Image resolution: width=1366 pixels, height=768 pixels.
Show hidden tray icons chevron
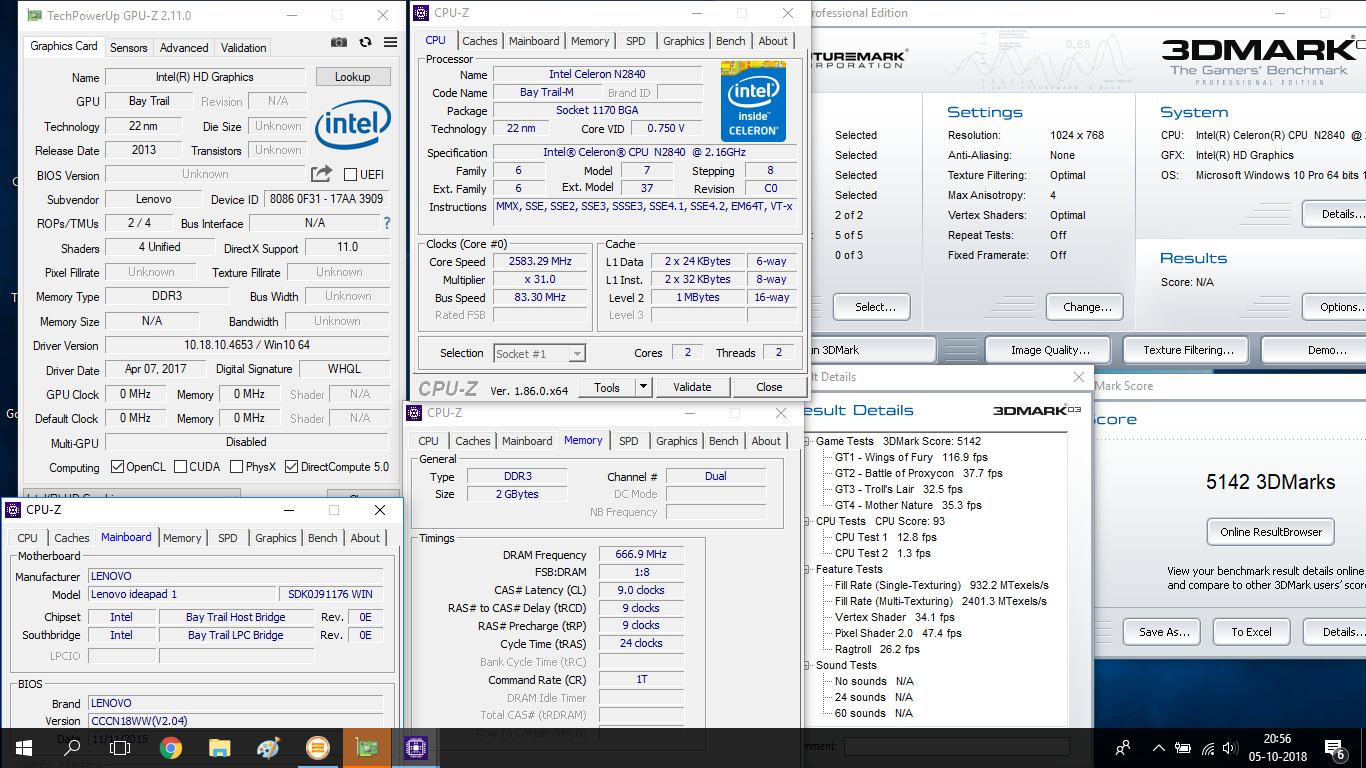click(x=1159, y=748)
